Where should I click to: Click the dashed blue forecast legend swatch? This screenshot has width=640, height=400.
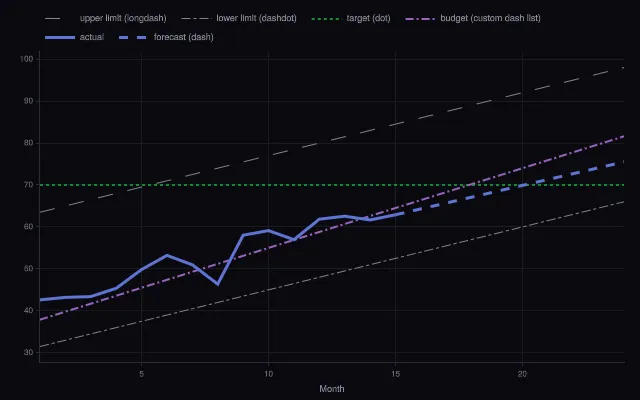point(133,38)
